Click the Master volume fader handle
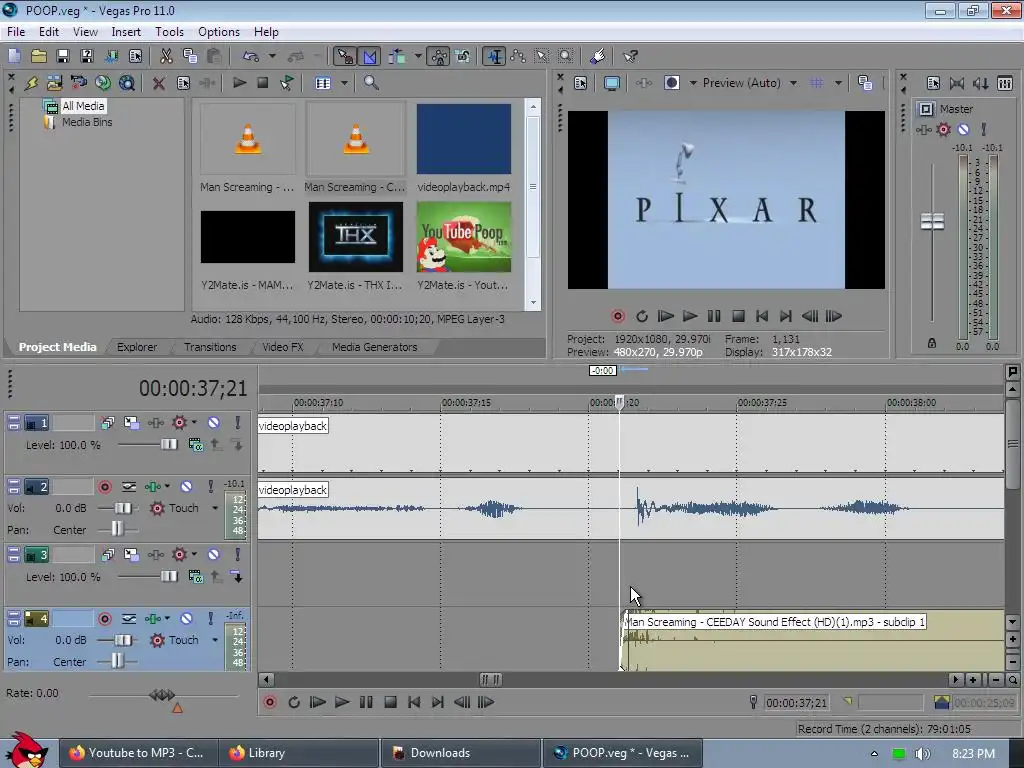Screen dimensions: 1024x768 point(932,221)
